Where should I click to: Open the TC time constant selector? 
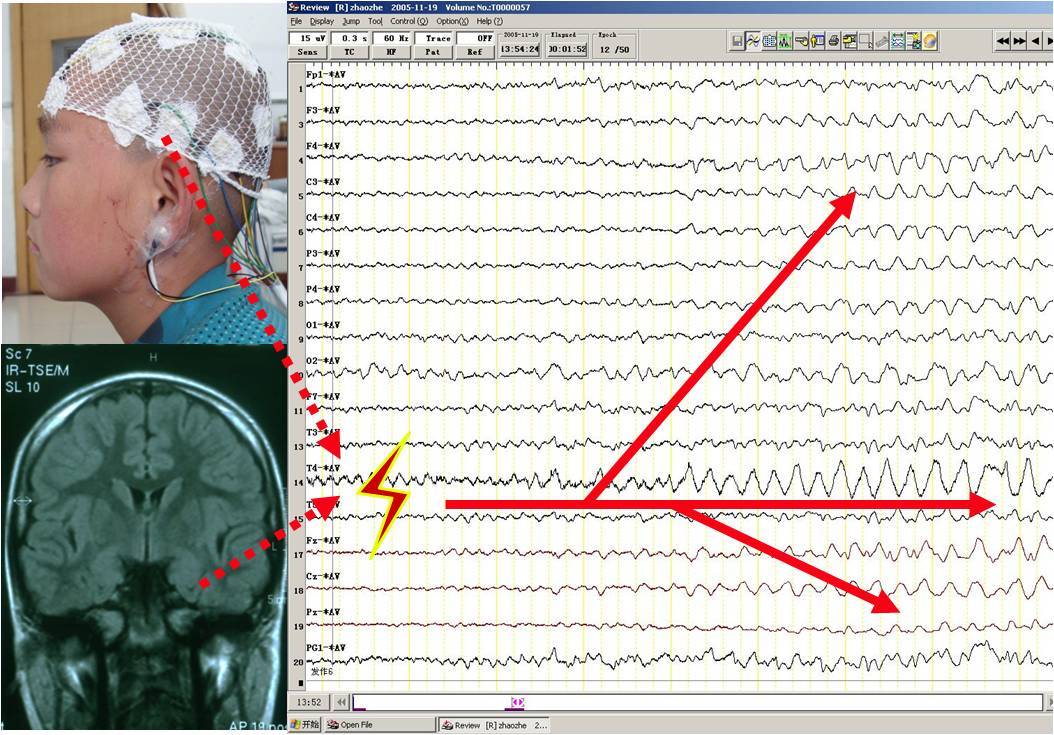tap(349, 52)
